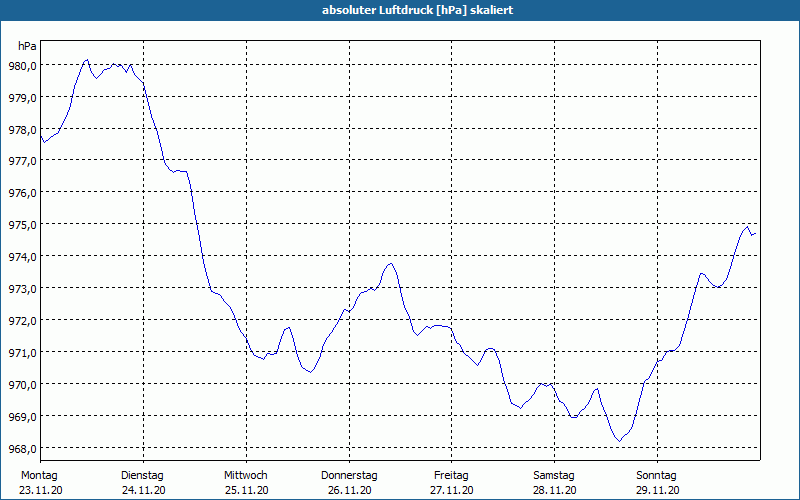This screenshot has height=500, width=800.
Task: Select the 975,0 axis value
Action: point(22,225)
